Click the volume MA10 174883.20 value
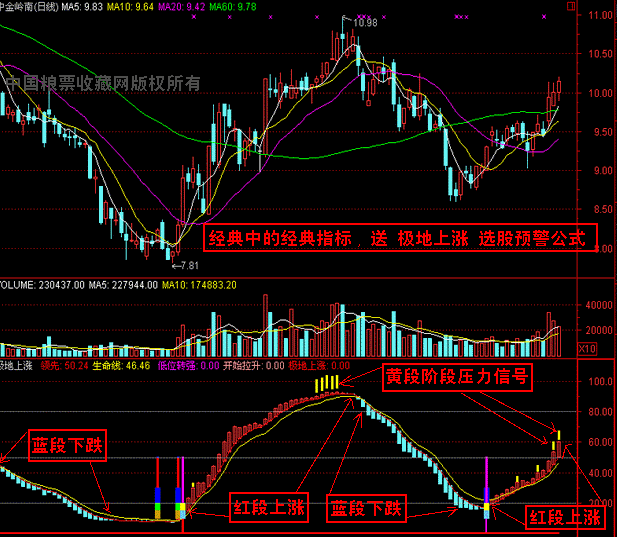617x537 pixels. coord(203,284)
